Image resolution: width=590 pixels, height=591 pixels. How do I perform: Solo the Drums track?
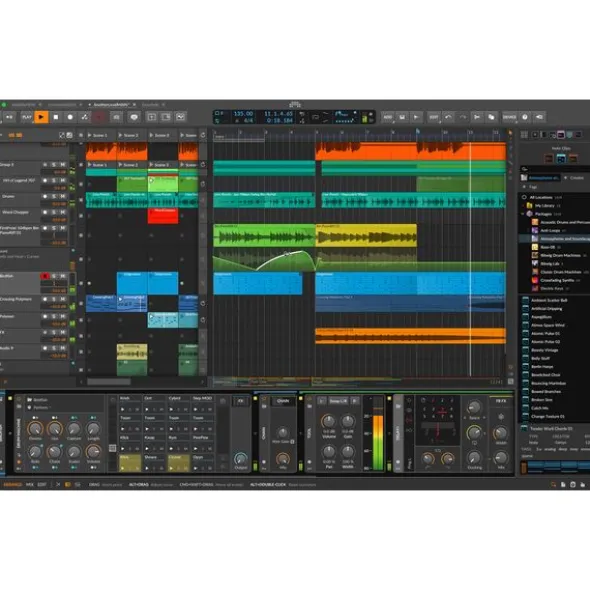tap(54, 196)
